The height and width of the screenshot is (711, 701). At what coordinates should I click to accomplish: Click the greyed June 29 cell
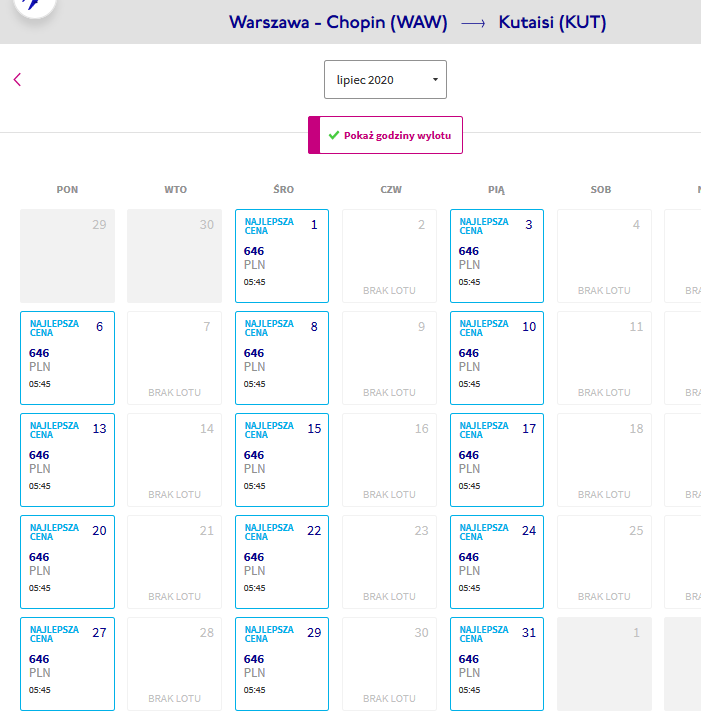click(68, 256)
